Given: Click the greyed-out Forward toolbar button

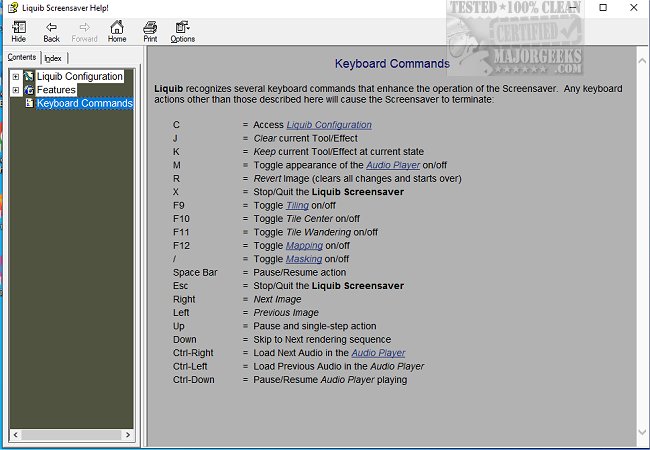Looking at the screenshot, I should point(84,32).
